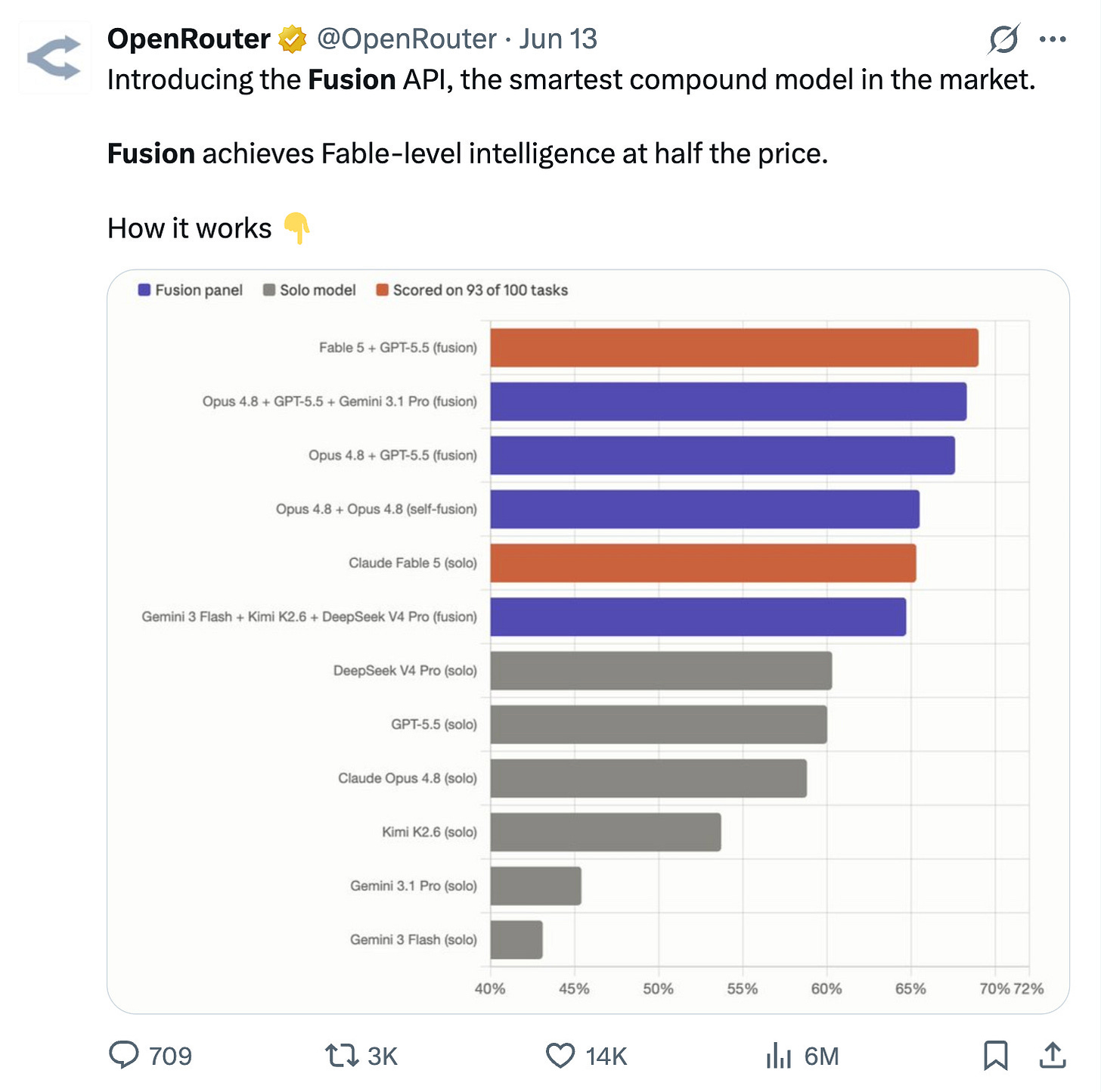Viewport: 1101px width, 1092px height.
Task: Select the Fable 5 + GPT-5.5 fusion bar
Action: [734, 348]
